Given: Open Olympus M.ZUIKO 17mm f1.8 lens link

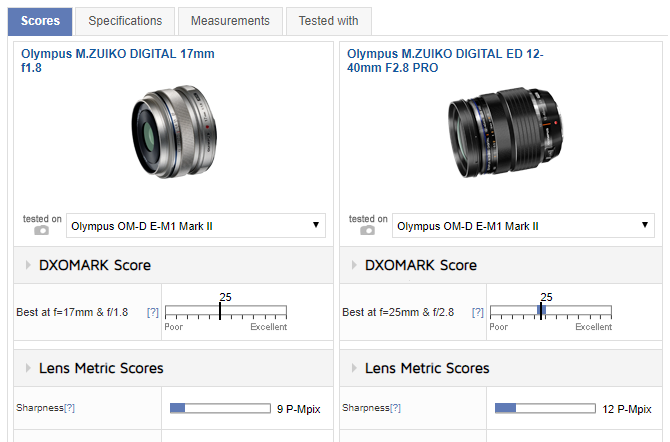Looking at the screenshot, I should pyautogui.click(x=117, y=60).
